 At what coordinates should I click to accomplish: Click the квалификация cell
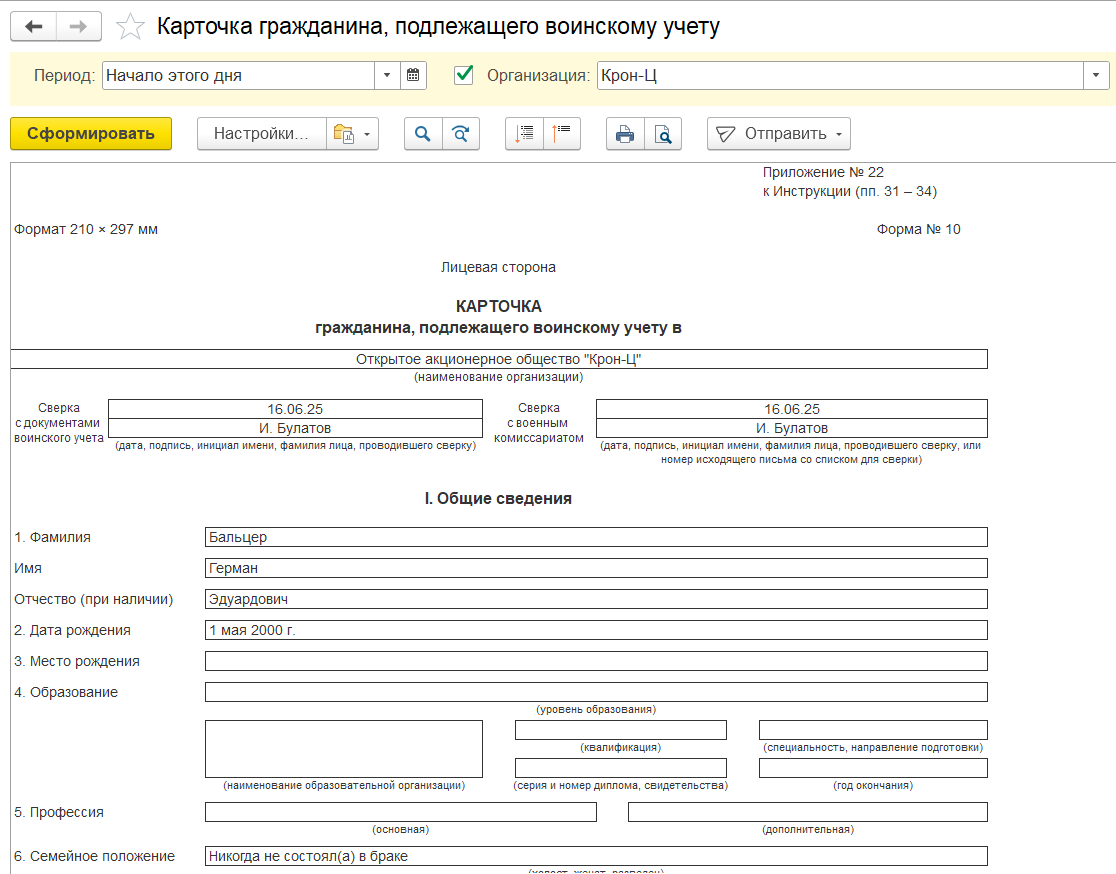(621, 730)
